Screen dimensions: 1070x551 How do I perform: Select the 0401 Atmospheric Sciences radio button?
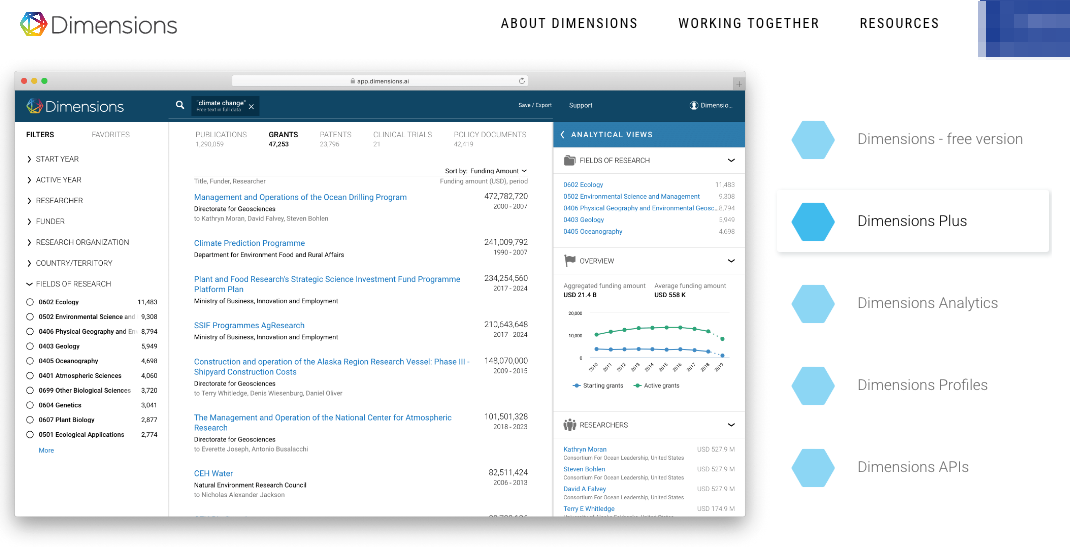click(30, 376)
